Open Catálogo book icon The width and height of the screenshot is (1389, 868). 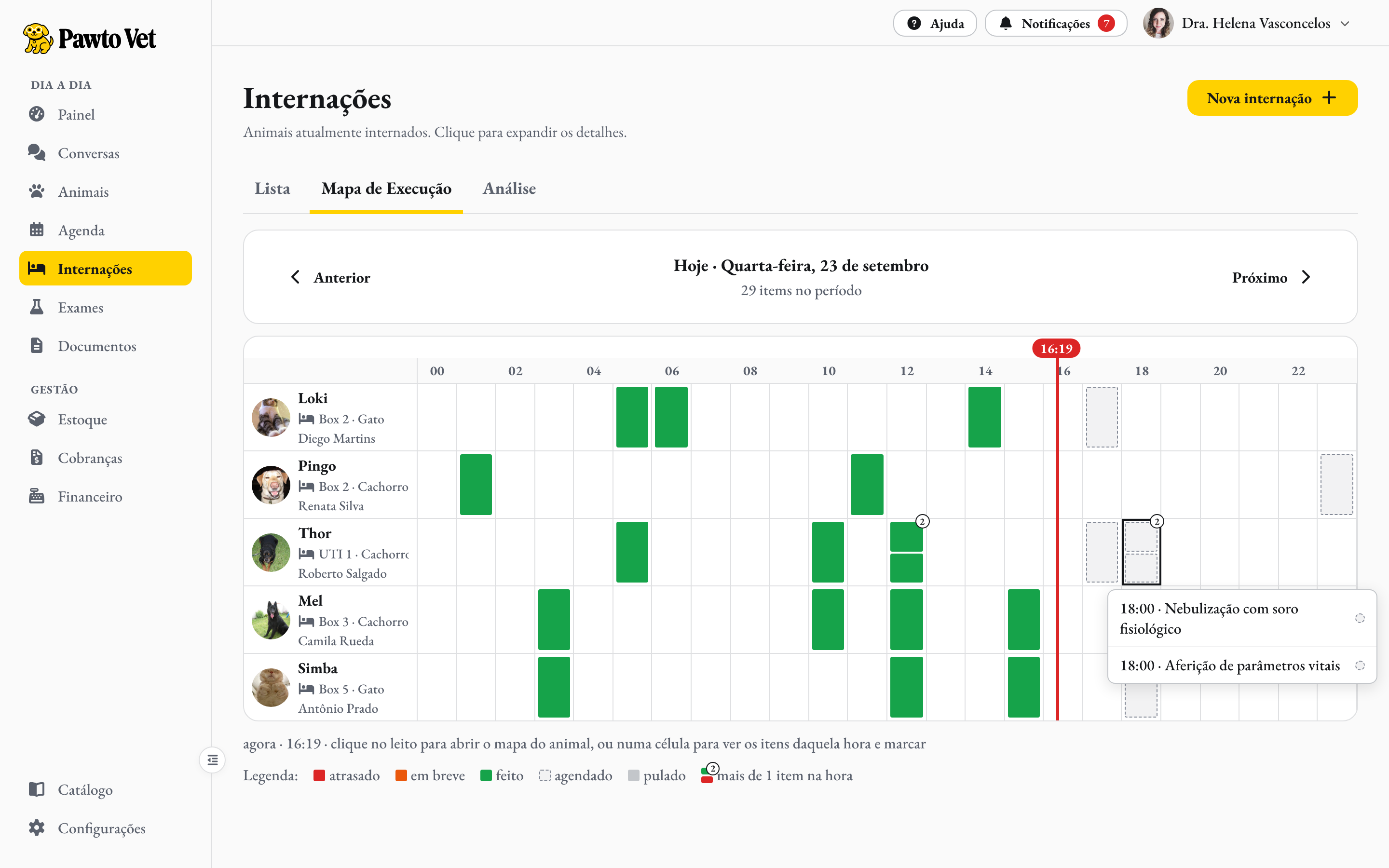[37, 789]
